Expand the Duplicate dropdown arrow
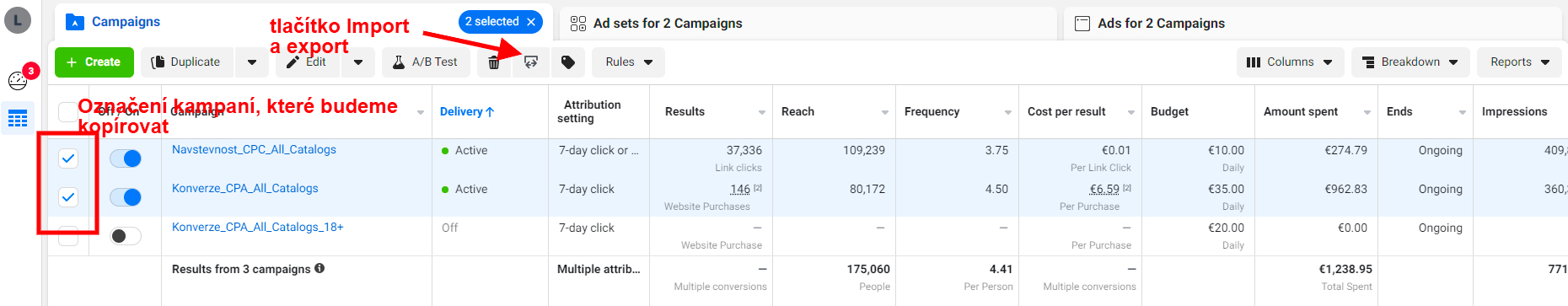This screenshot has width=1568, height=306. 252,62
